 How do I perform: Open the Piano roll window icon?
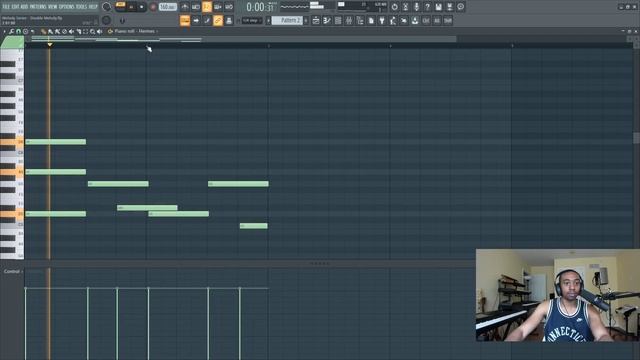click(327, 20)
